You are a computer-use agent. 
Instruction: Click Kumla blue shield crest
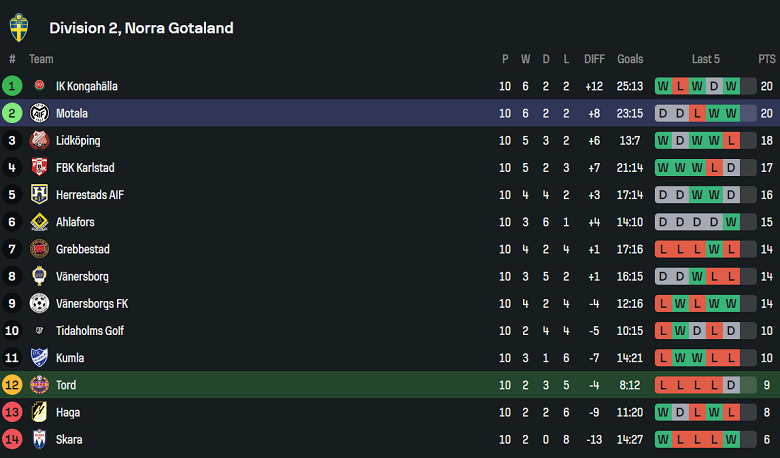click(39, 358)
